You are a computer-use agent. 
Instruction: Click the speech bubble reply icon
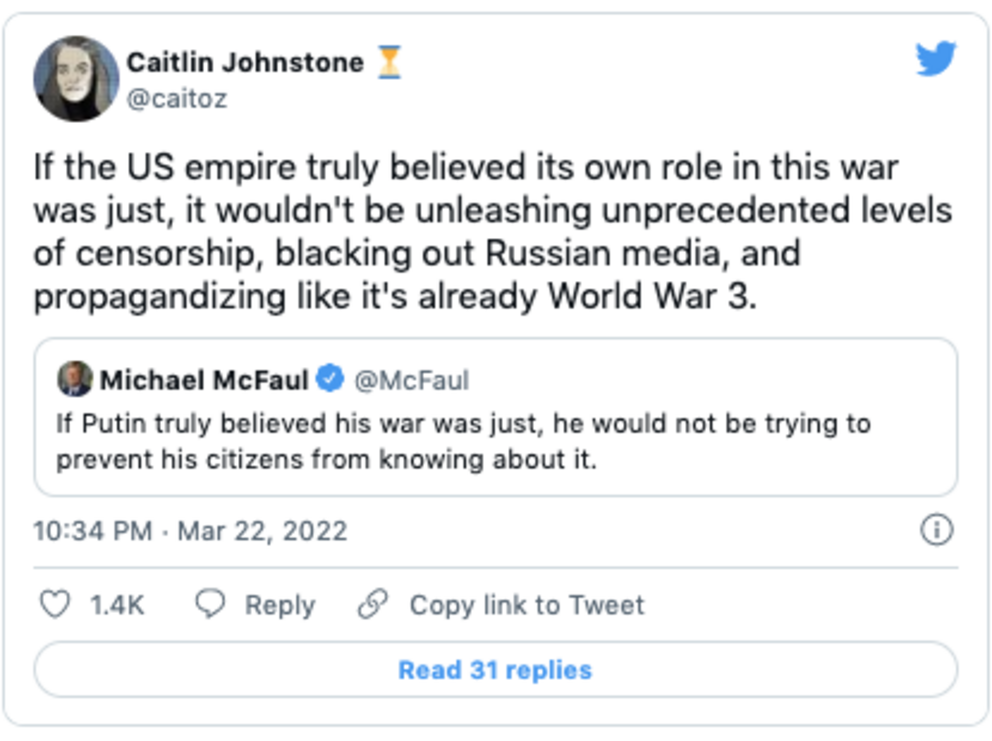(210, 604)
